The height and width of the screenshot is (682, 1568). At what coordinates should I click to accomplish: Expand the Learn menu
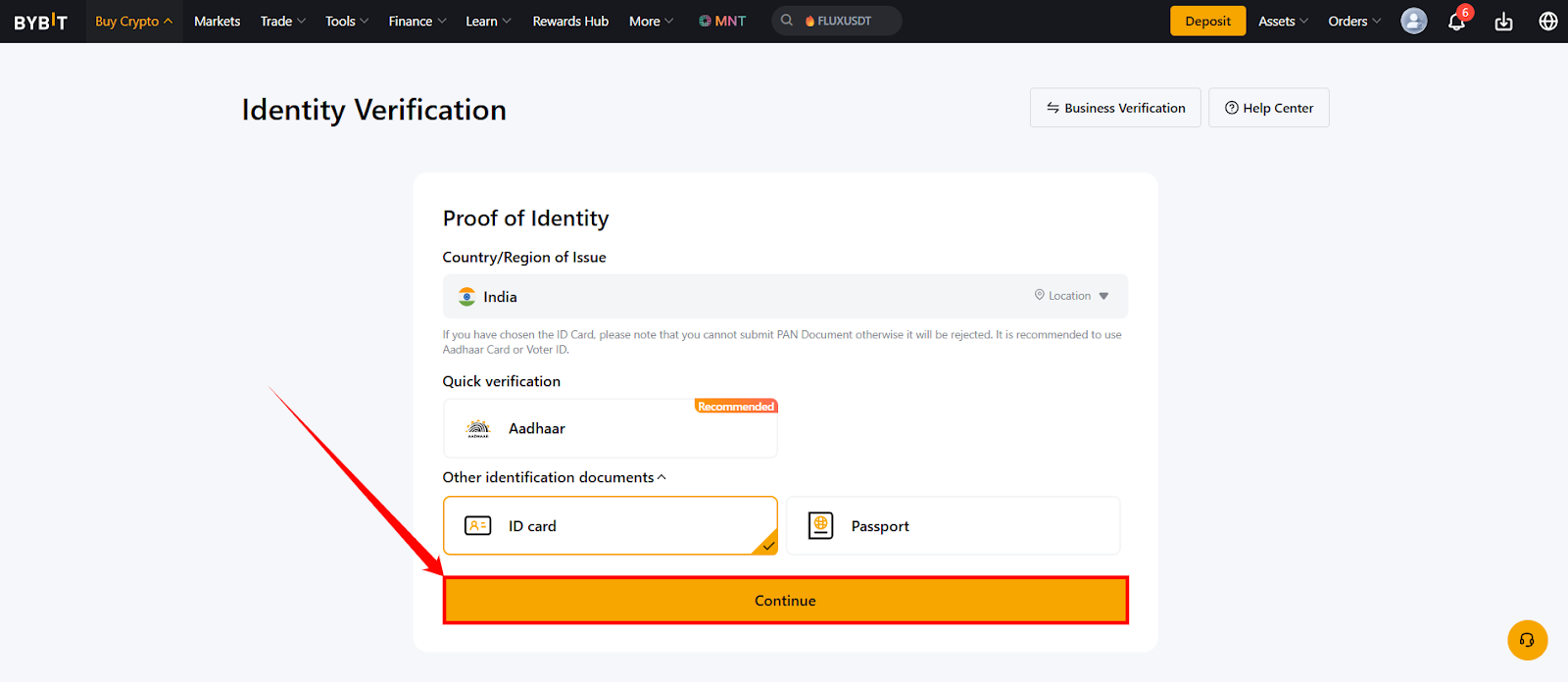click(488, 22)
